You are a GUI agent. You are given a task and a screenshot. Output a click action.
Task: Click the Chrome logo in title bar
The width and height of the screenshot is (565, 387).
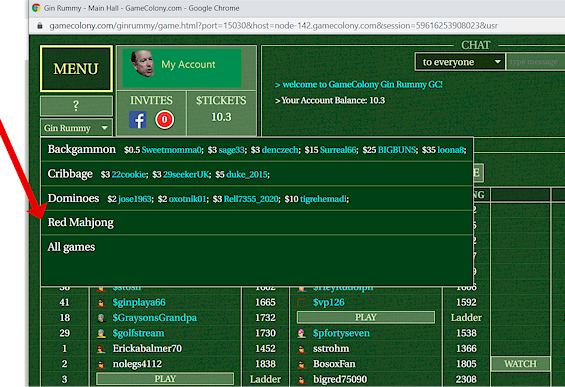36,8
